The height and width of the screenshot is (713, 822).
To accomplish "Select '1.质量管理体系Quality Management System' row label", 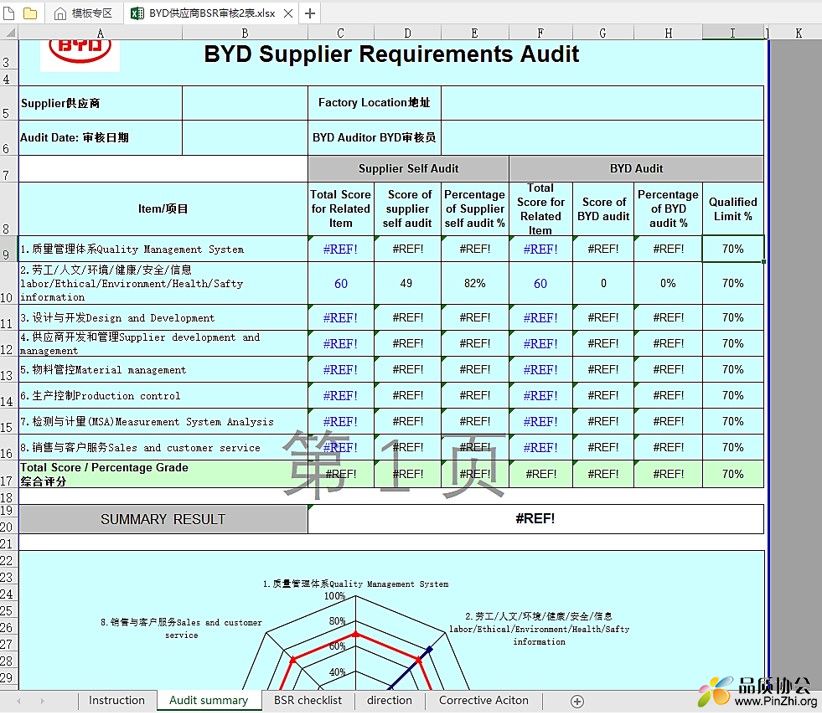I will click(x=163, y=249).
